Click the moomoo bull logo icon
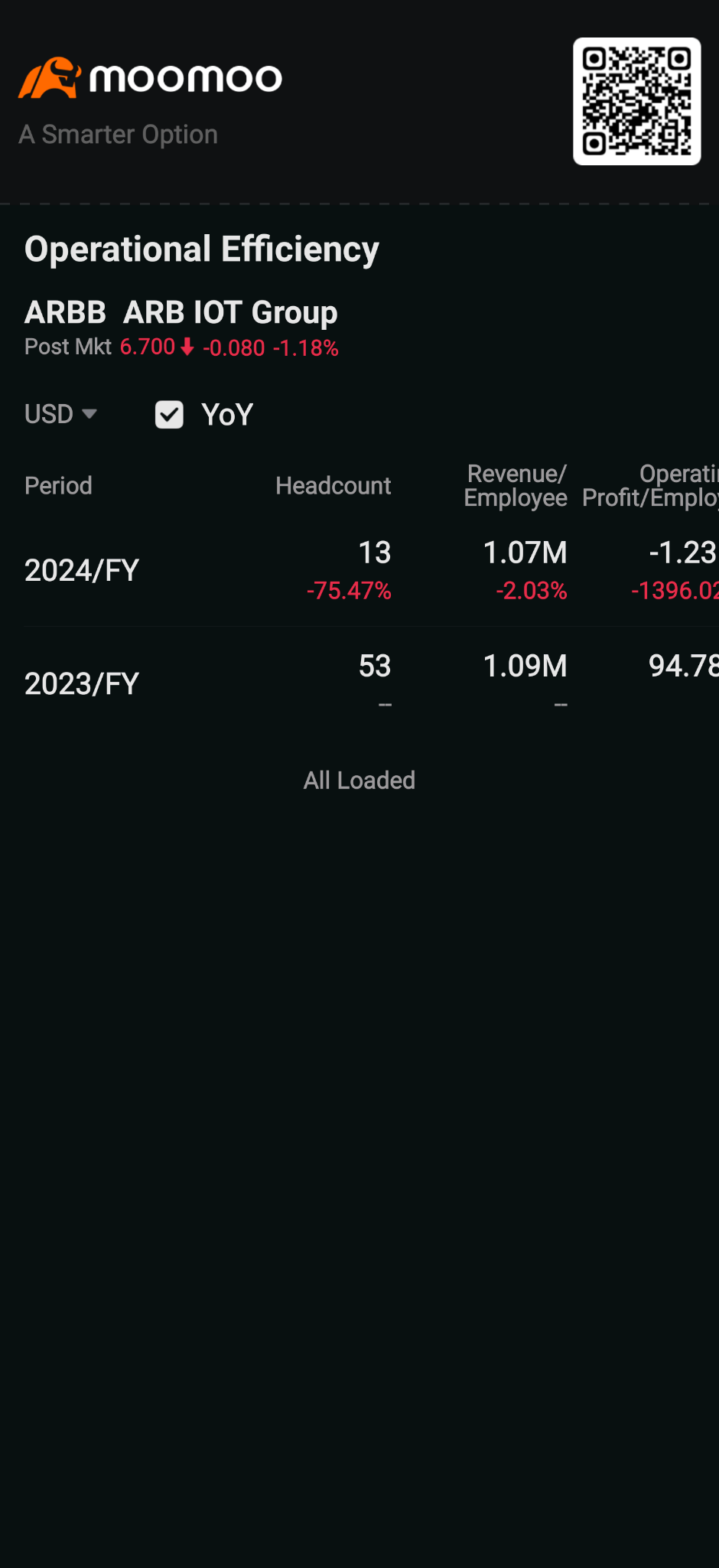This screenshot has width=719, height=1568. [50, 77]
